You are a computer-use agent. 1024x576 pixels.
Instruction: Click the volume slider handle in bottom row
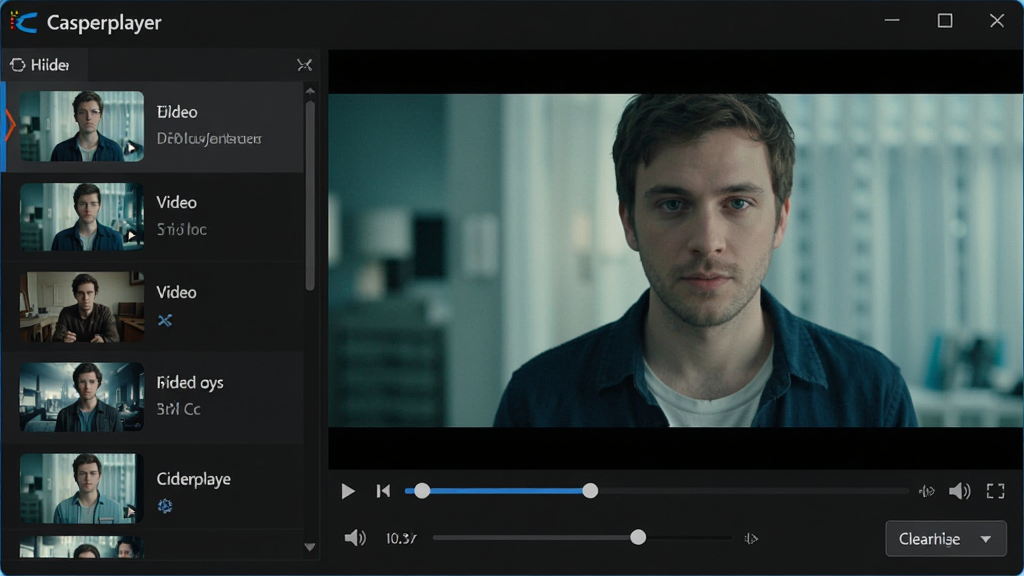click(638, 538)
